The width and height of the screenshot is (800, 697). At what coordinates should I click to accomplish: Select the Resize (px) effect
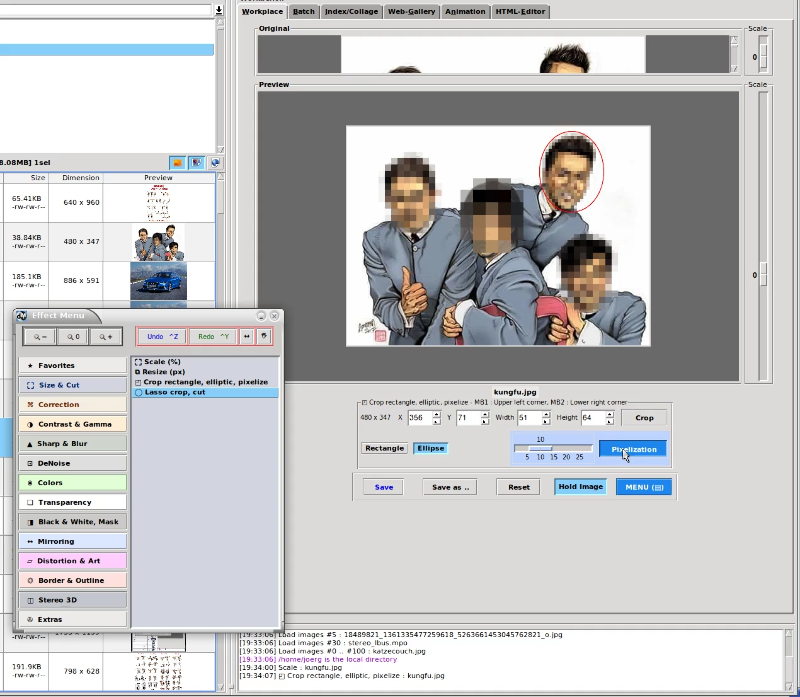point(205,372)
